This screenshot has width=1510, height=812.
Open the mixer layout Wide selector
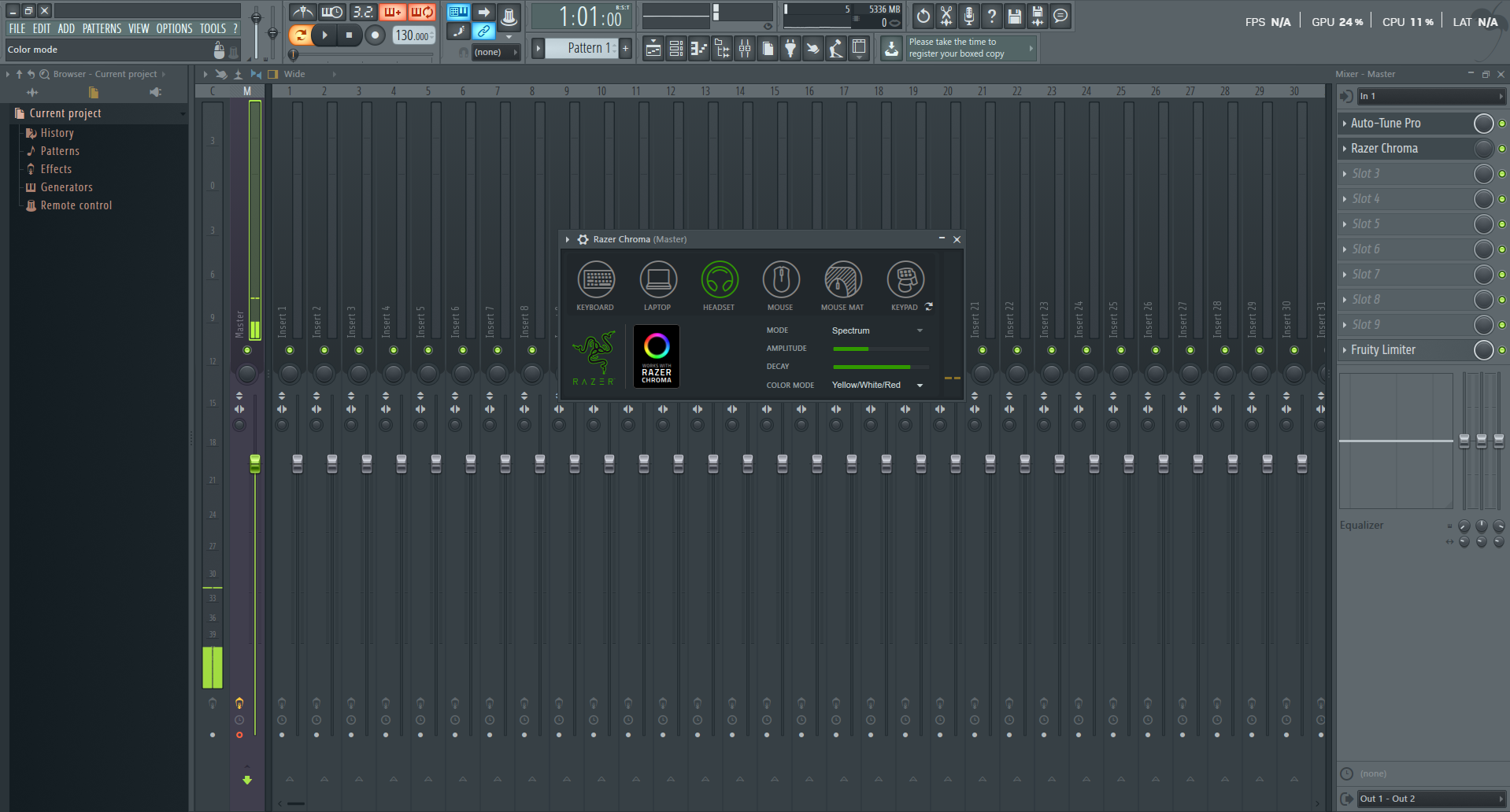pyautogui.click(x=302, y=74)
